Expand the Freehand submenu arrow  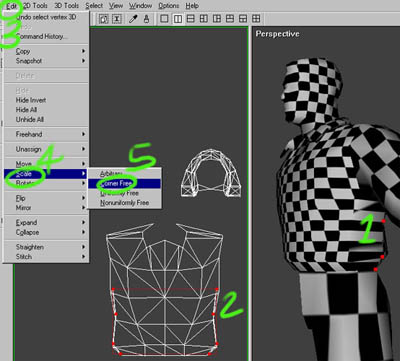pos(83,134)
